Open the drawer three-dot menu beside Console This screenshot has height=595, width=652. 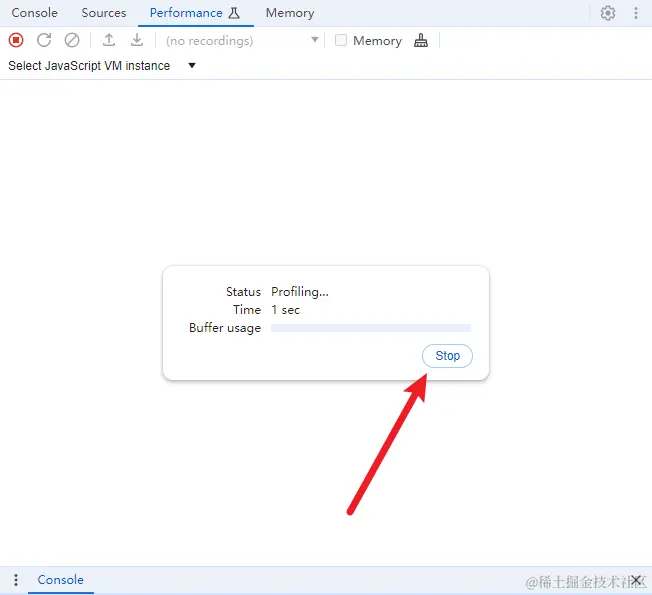point(16,580)
